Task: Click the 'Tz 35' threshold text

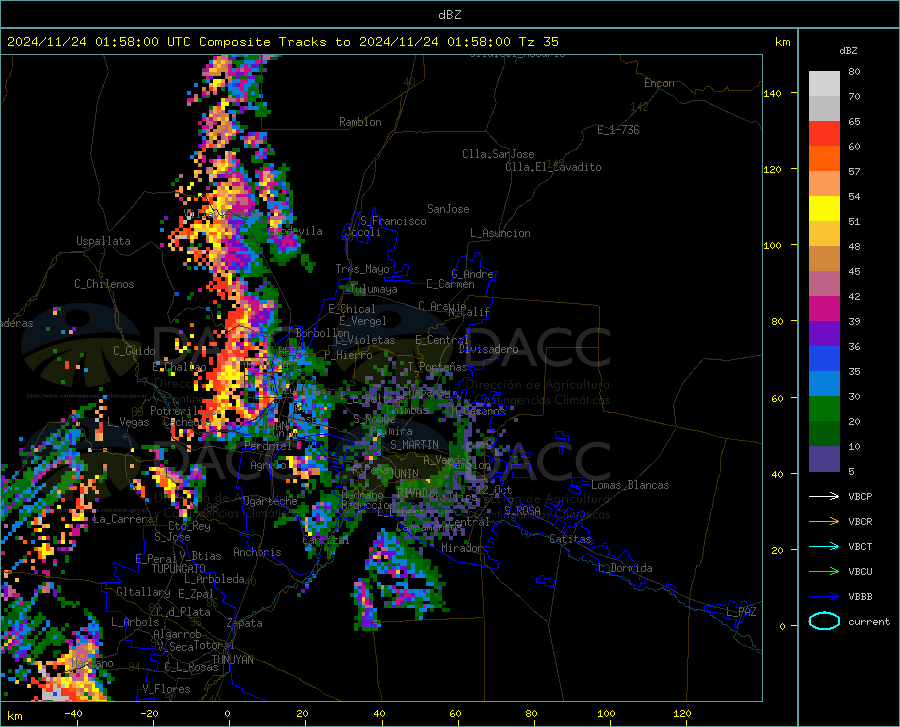Action: coord(538,42)
